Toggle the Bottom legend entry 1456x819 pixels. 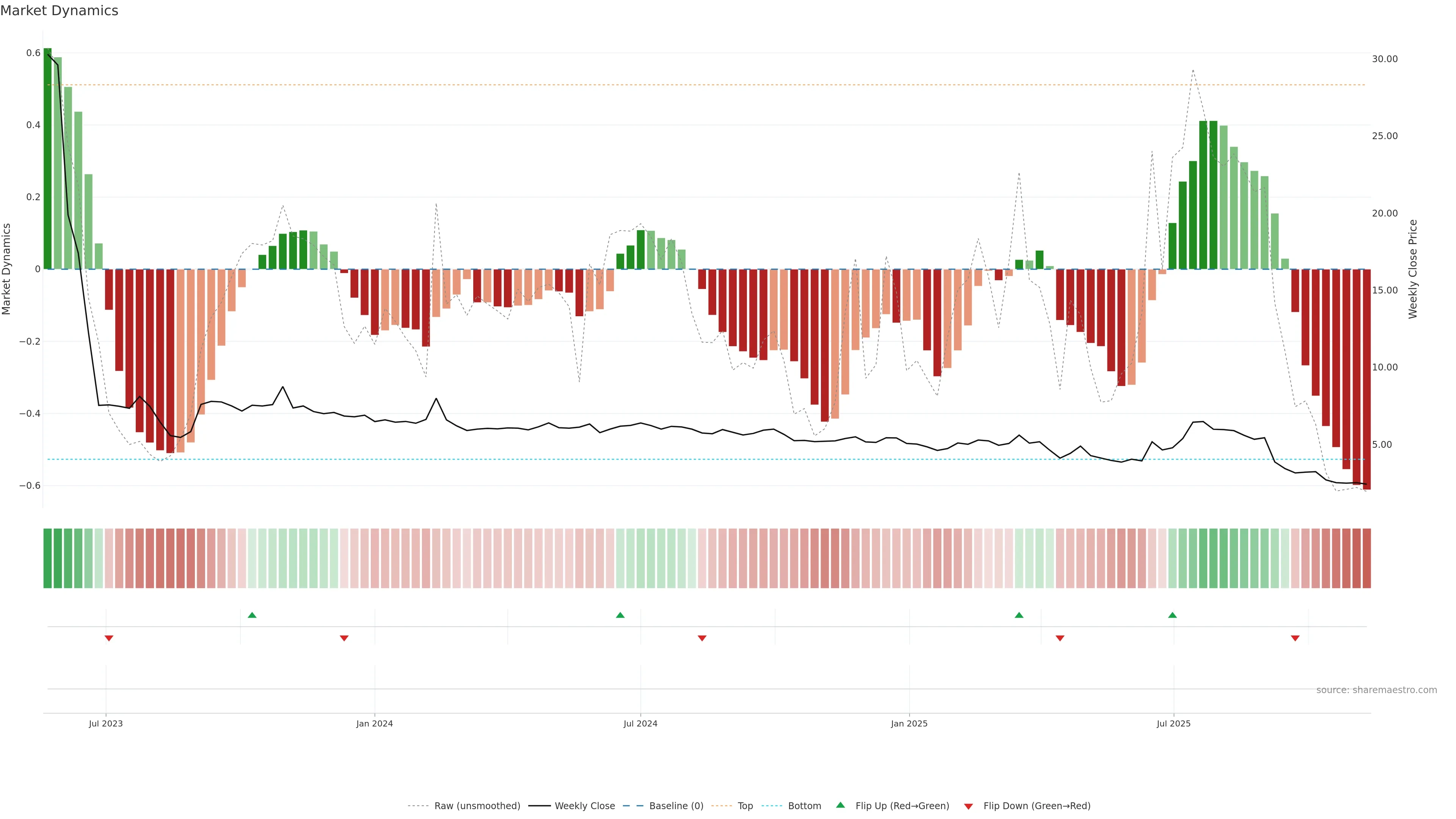[x=804, y=806]
